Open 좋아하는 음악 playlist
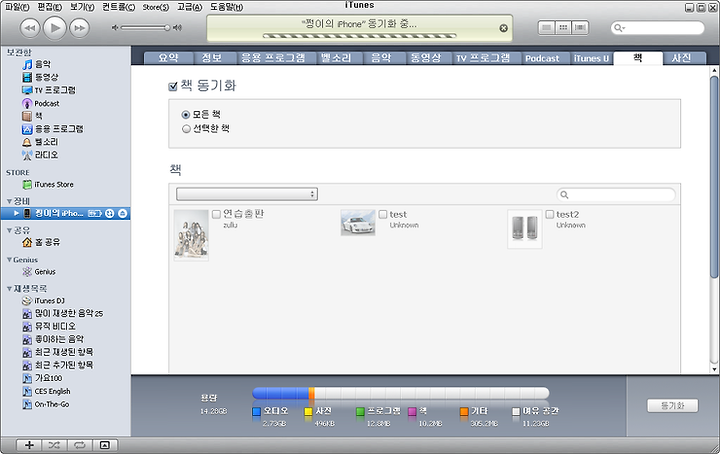 (53, 339)
